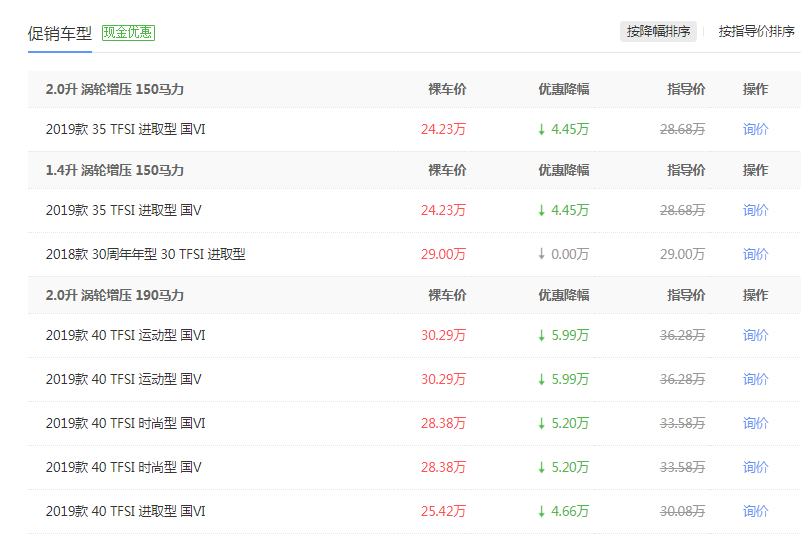
Task: Click 询价 for 2019款 35 TFSI 进取型 国VI
Action: pyautogui.click(x=756, y=129)
